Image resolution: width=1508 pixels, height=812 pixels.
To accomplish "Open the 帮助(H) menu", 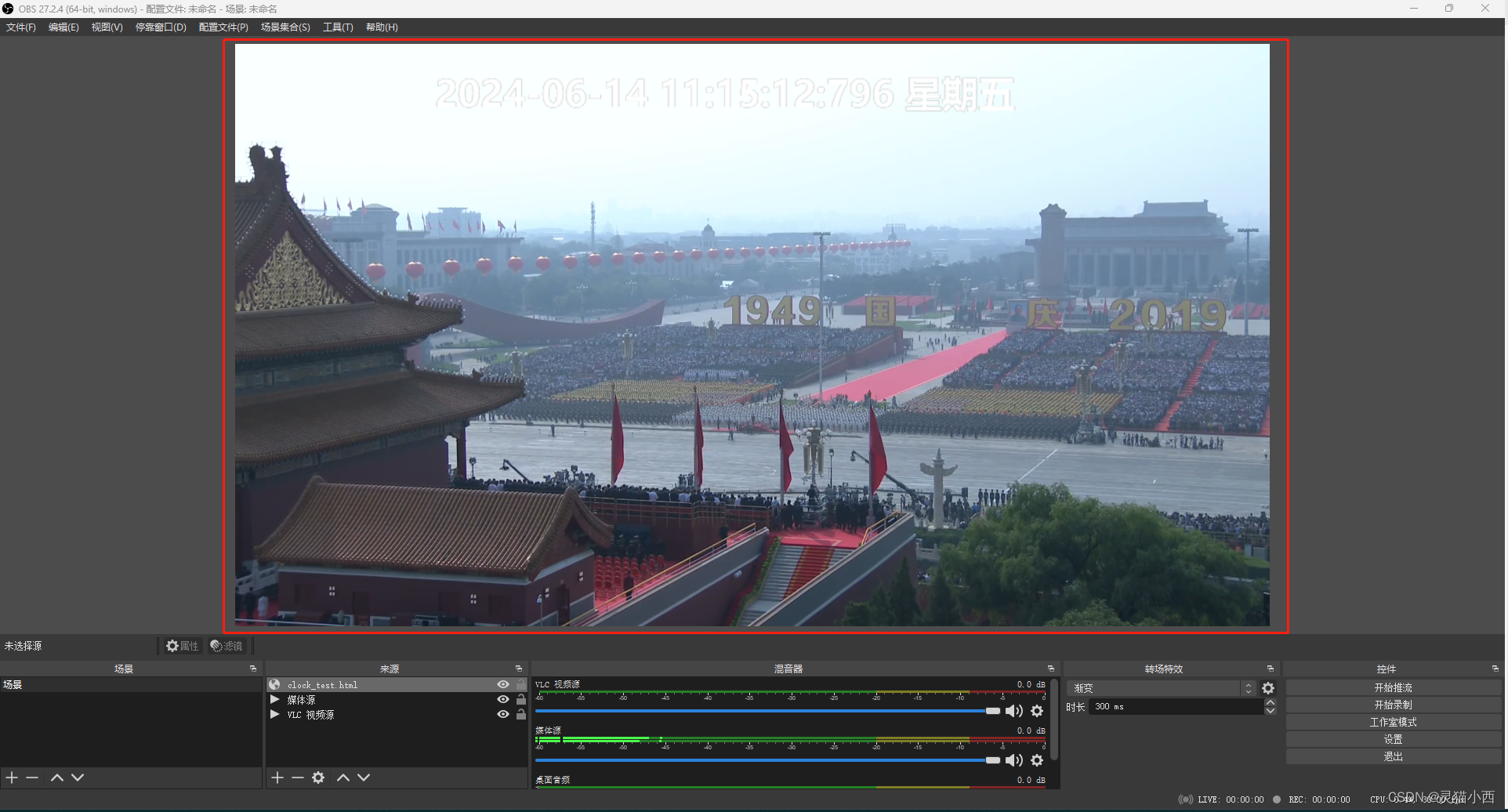I will pos(382,27).
